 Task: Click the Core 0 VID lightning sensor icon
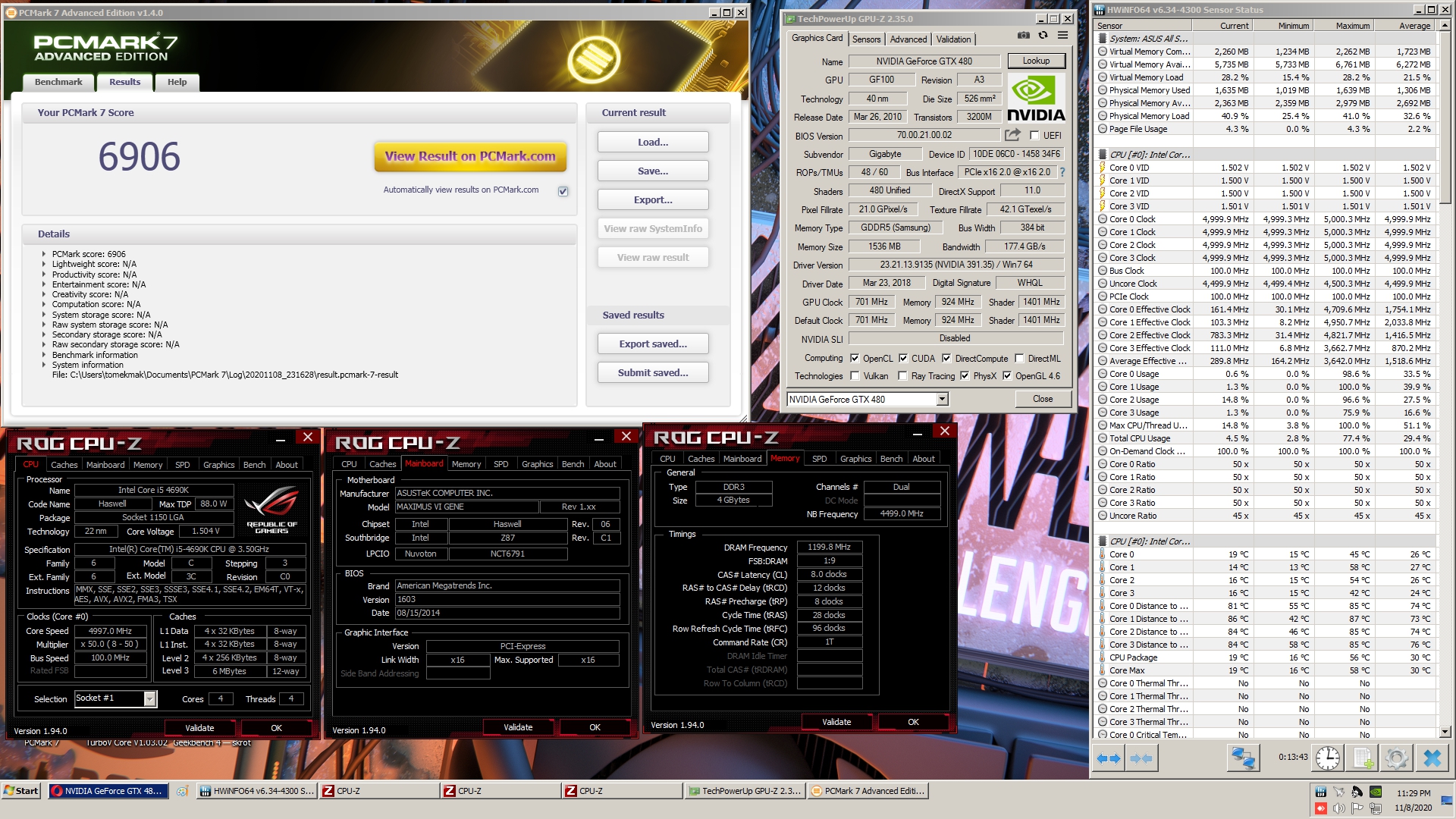tap(1102, 168)
